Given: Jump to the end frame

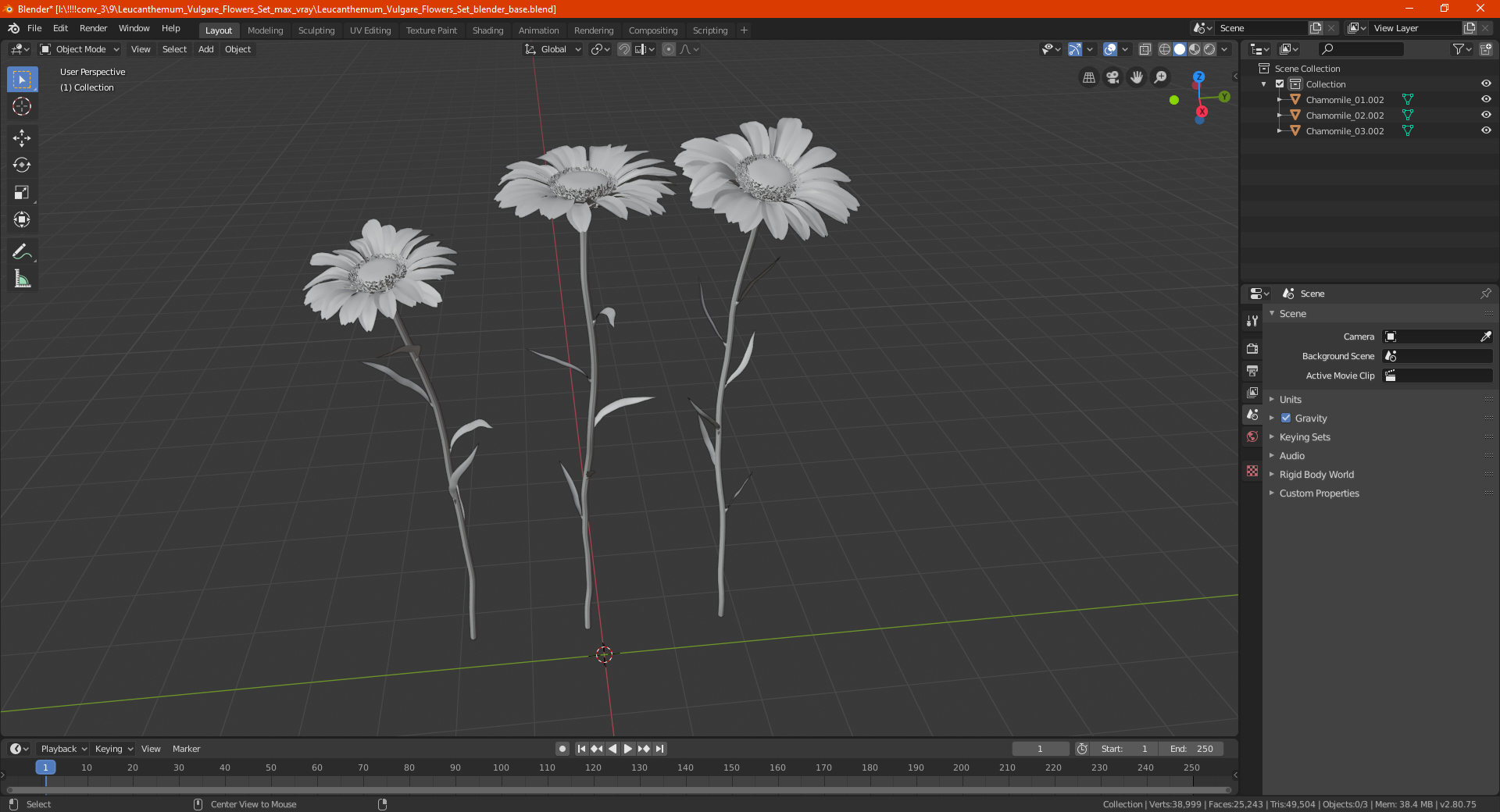Looking at the screenshot, I should click(x=659, y=749).
